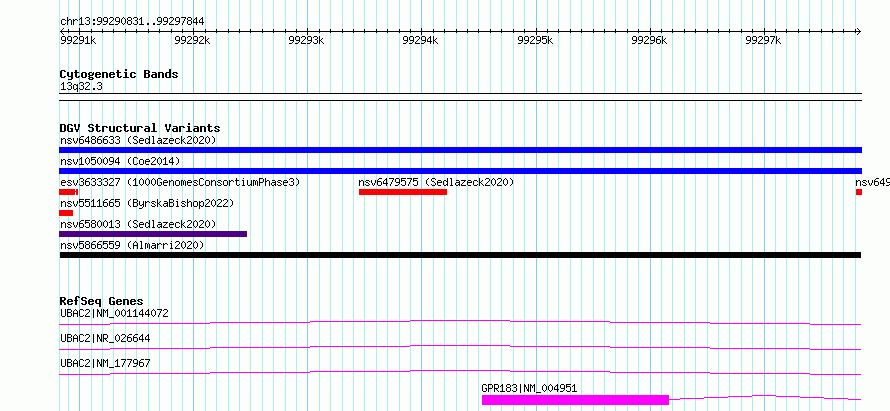Open the esv3633327 (1000GenomesConsortiumPhase3) label

coord(180,182)
